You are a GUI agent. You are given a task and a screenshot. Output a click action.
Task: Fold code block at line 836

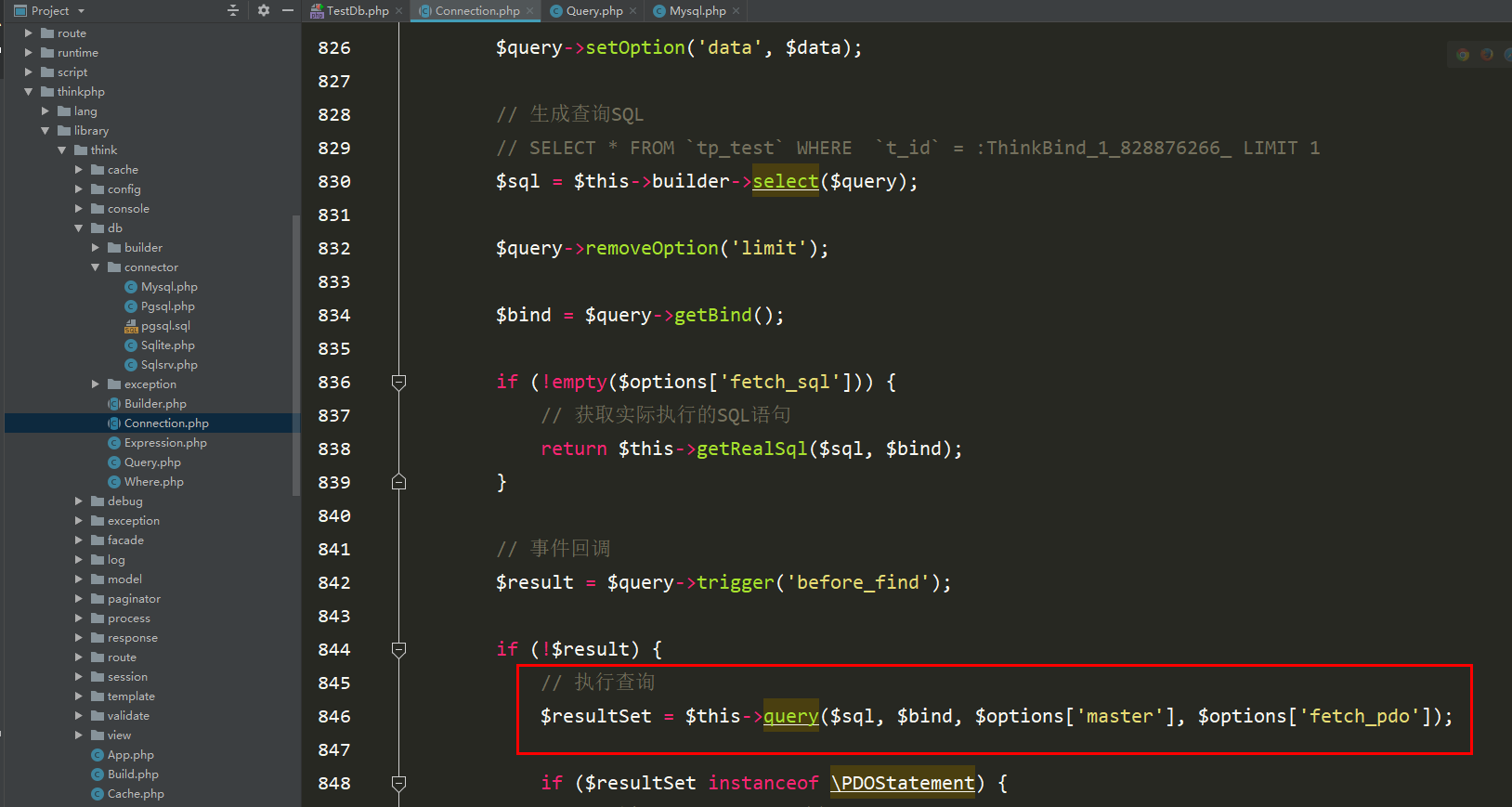[398, 382]
